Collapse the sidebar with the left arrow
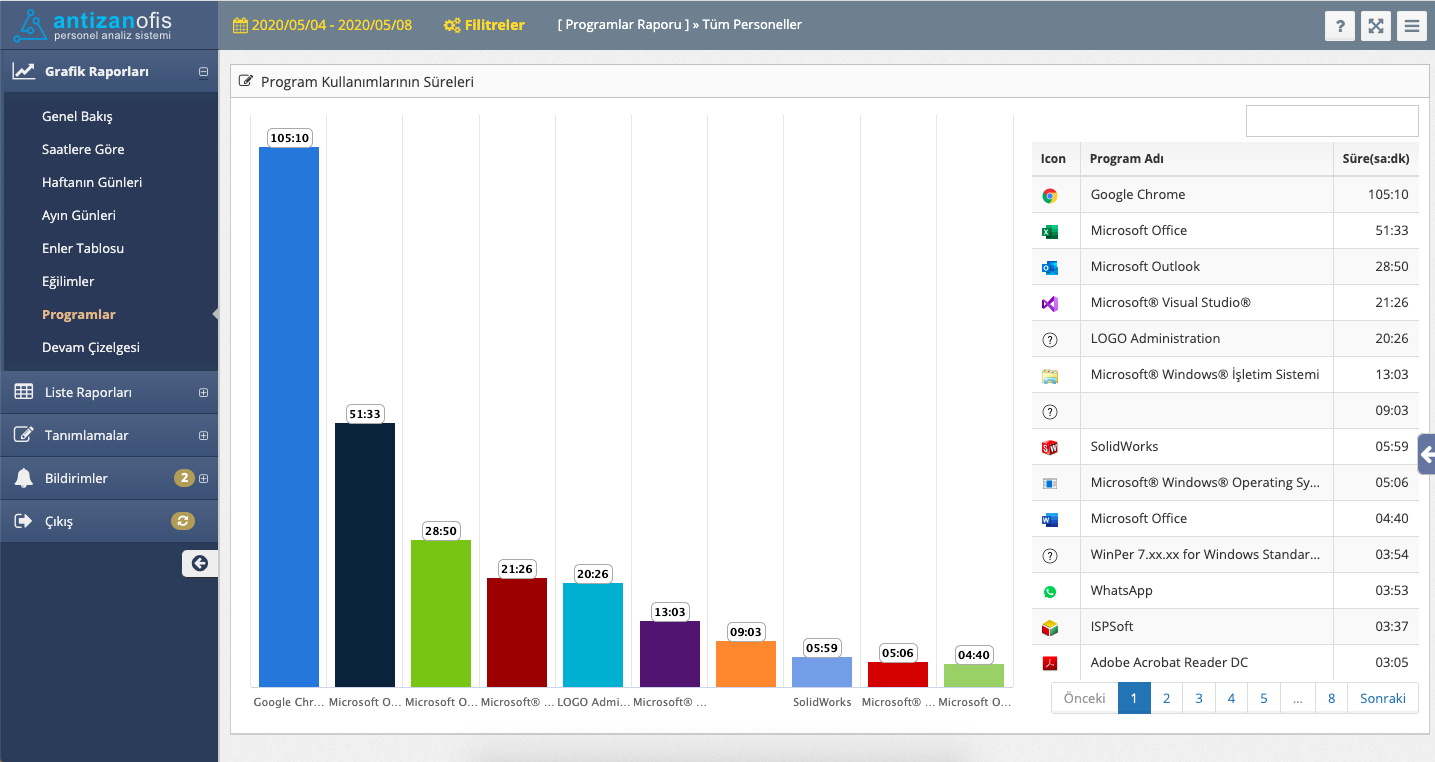 point(200,564)
